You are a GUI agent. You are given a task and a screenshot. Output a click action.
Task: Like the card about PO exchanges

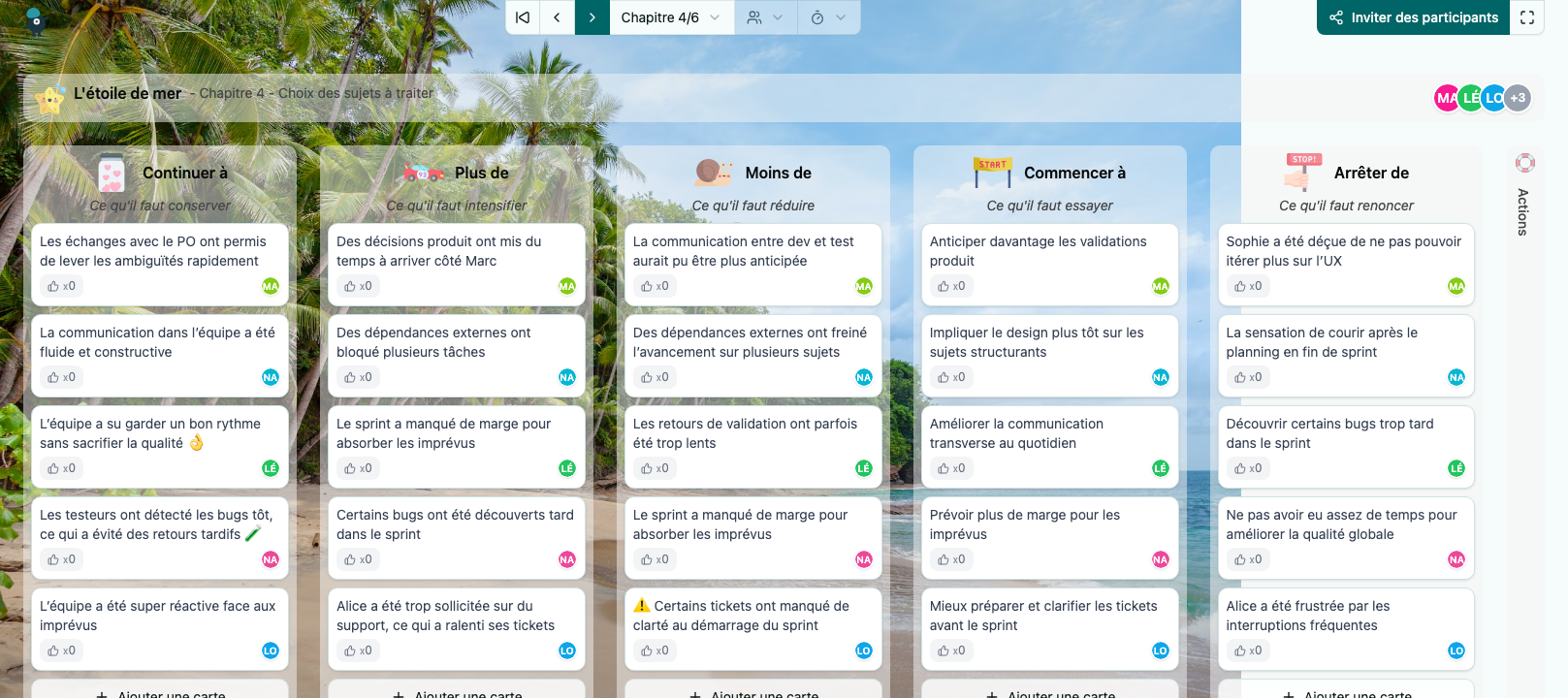click(x=61, y=286)
